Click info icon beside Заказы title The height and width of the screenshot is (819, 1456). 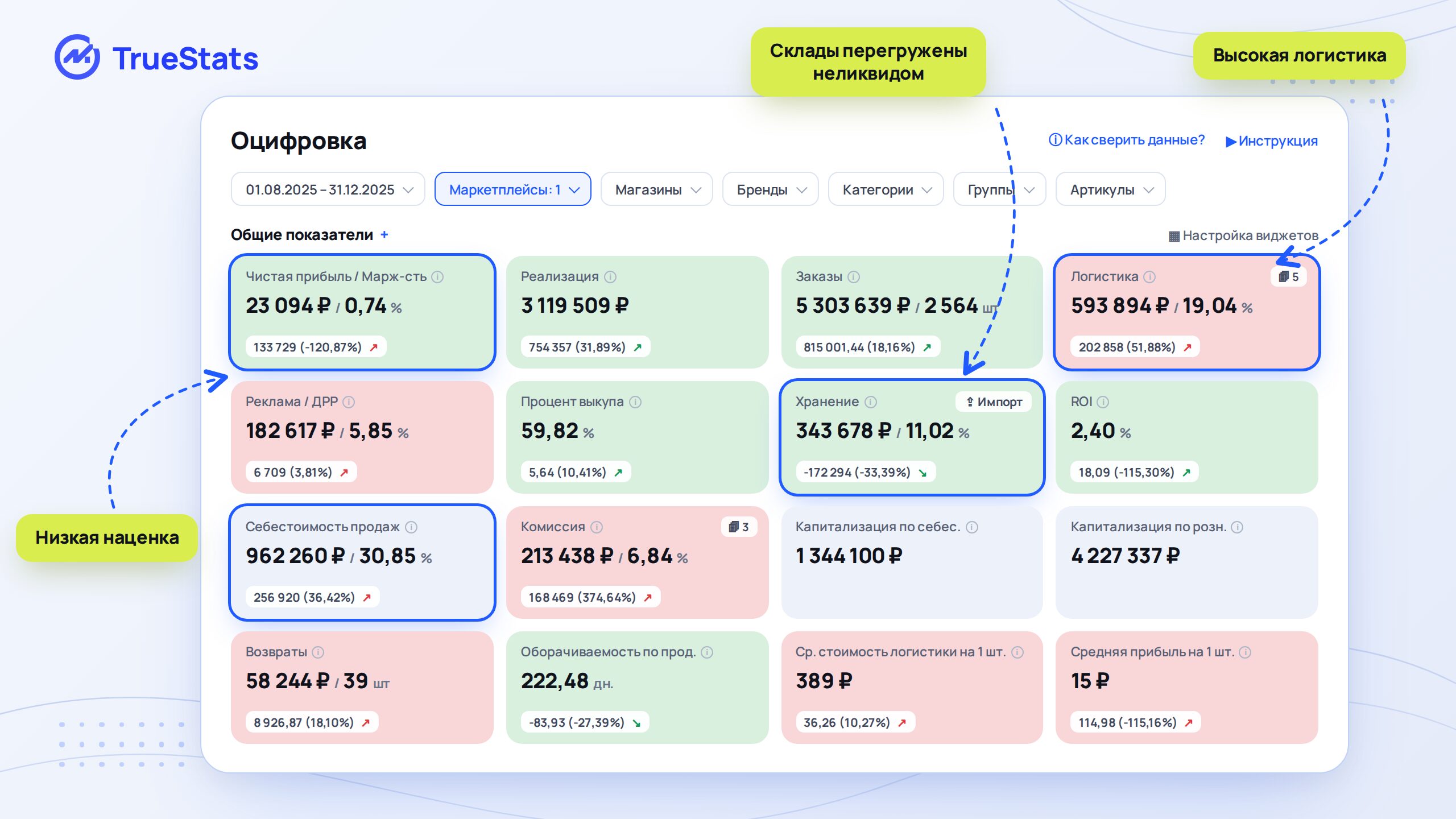(854, 277)
